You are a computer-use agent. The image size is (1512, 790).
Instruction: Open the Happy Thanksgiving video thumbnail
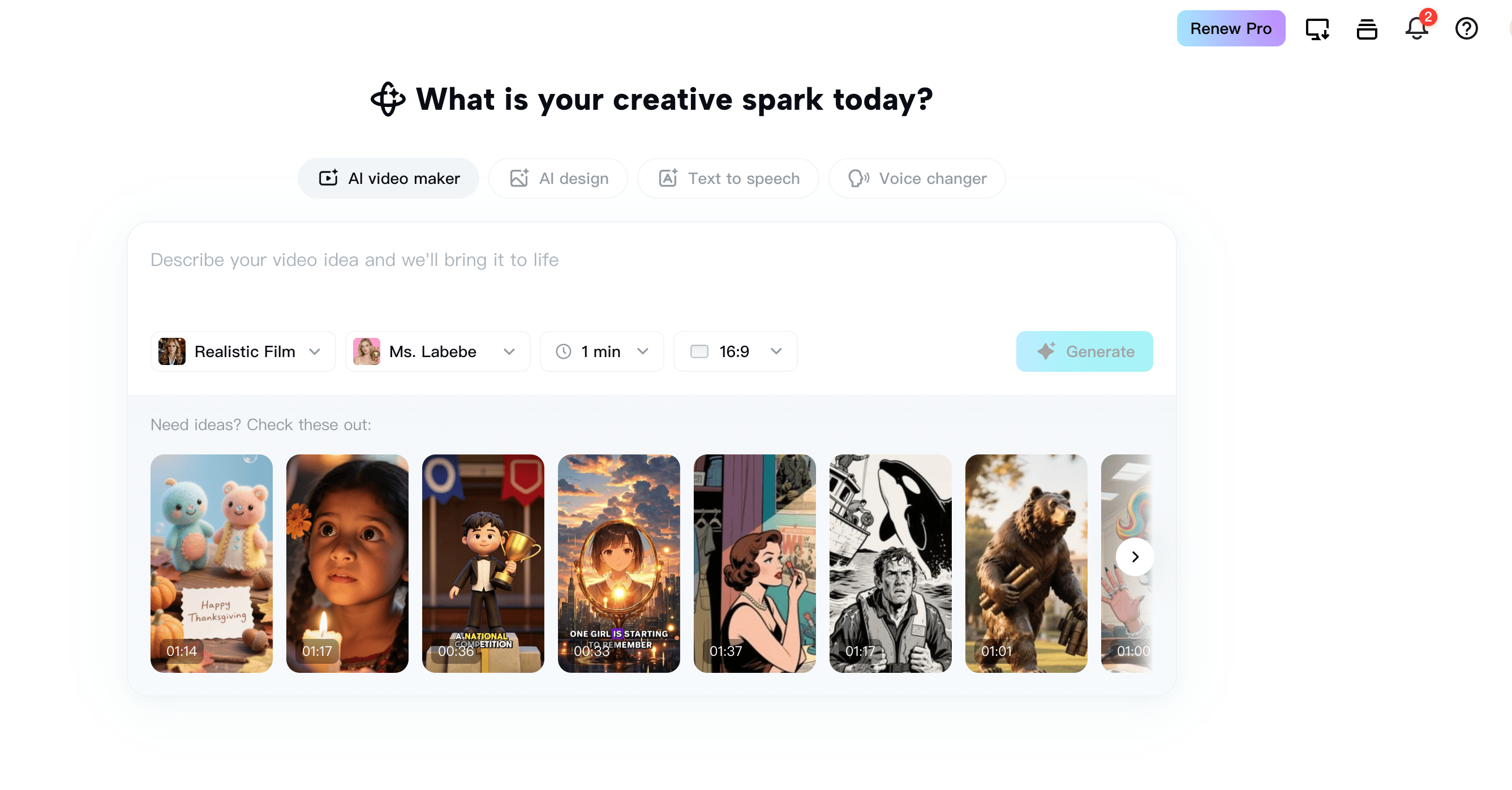tap(211, 564)
